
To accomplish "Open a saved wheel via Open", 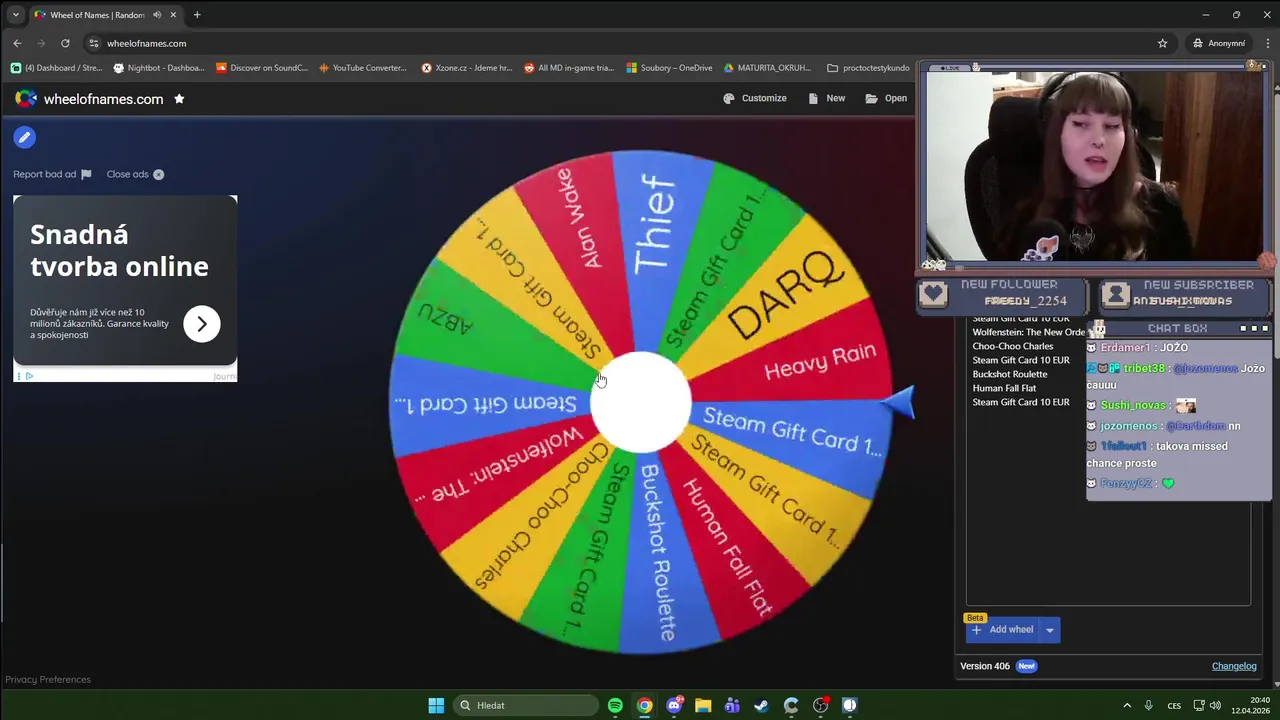I will click(886, 98).
